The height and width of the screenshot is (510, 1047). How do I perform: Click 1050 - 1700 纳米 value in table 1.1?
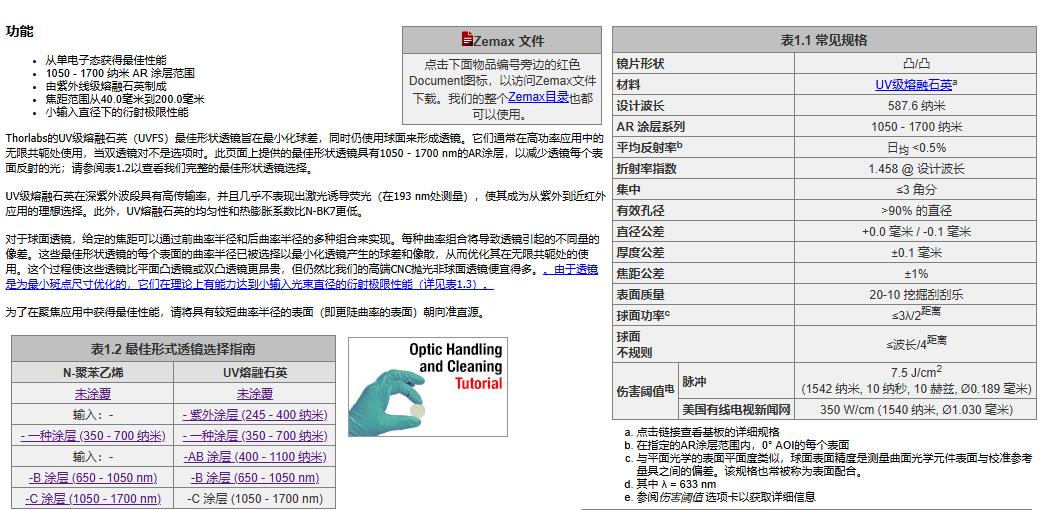[x=916, y=127]
